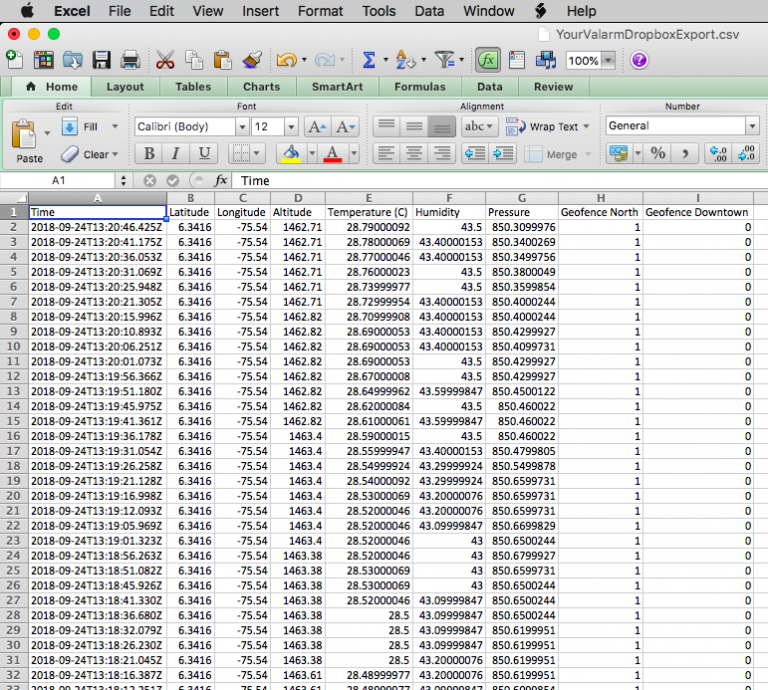Open the General number format dropdown
The height and width of the screenshot is (690, 768).
click(x=752, y=126)
